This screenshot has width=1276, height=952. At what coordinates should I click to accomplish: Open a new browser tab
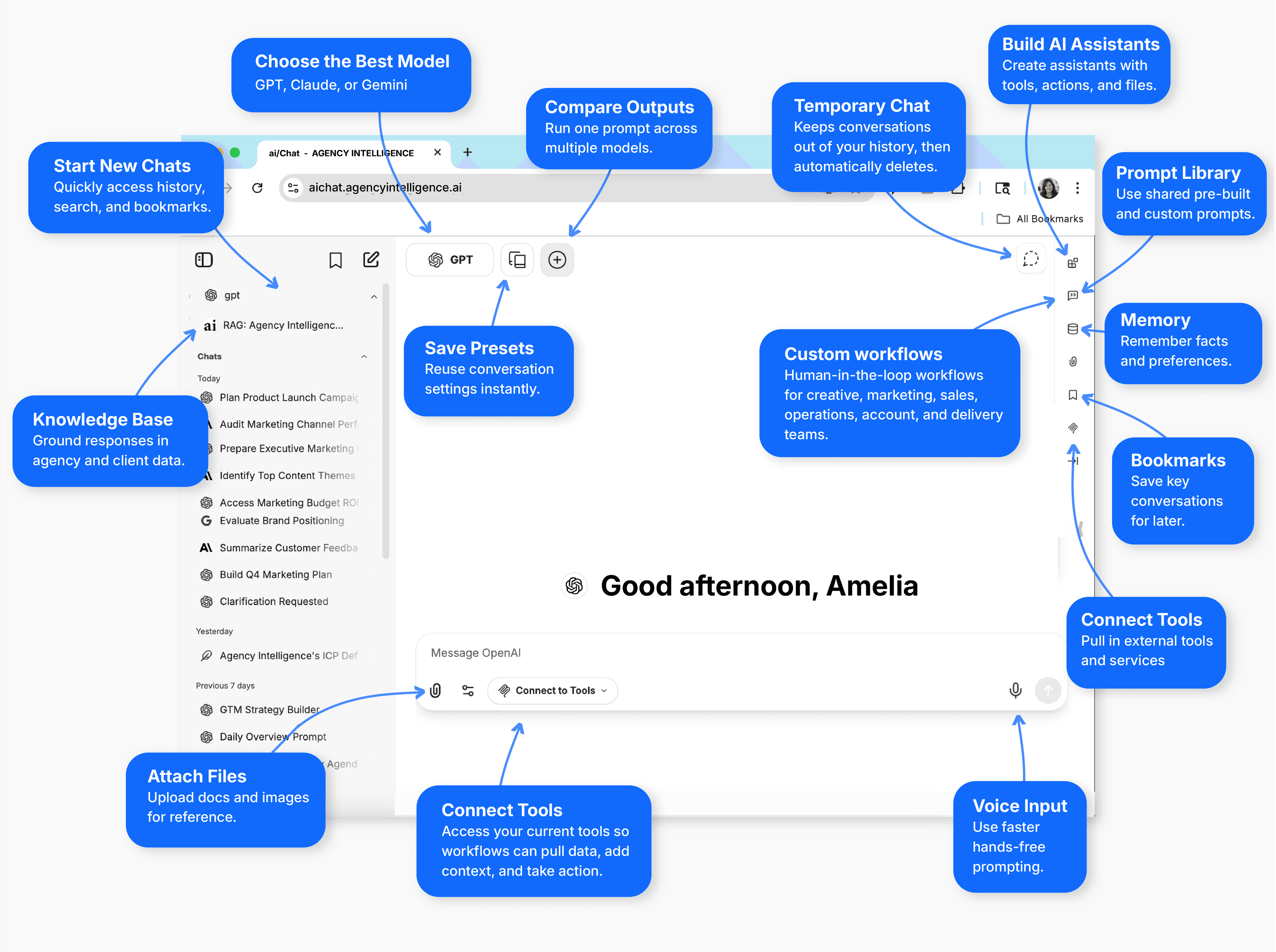point(468,152)
